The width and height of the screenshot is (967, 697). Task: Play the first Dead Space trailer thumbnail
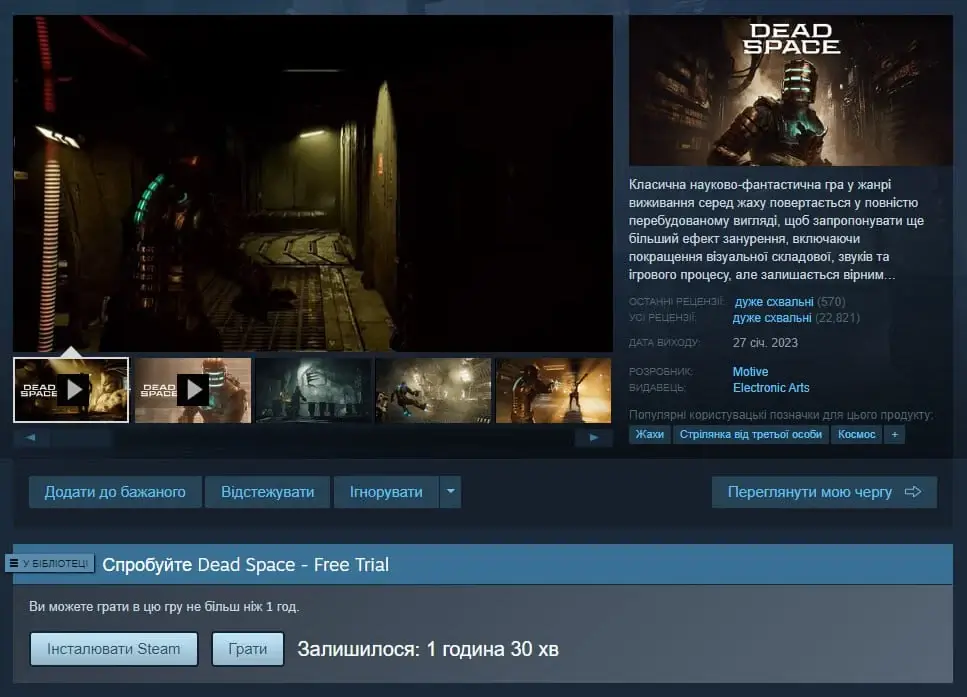click(71, 390)
